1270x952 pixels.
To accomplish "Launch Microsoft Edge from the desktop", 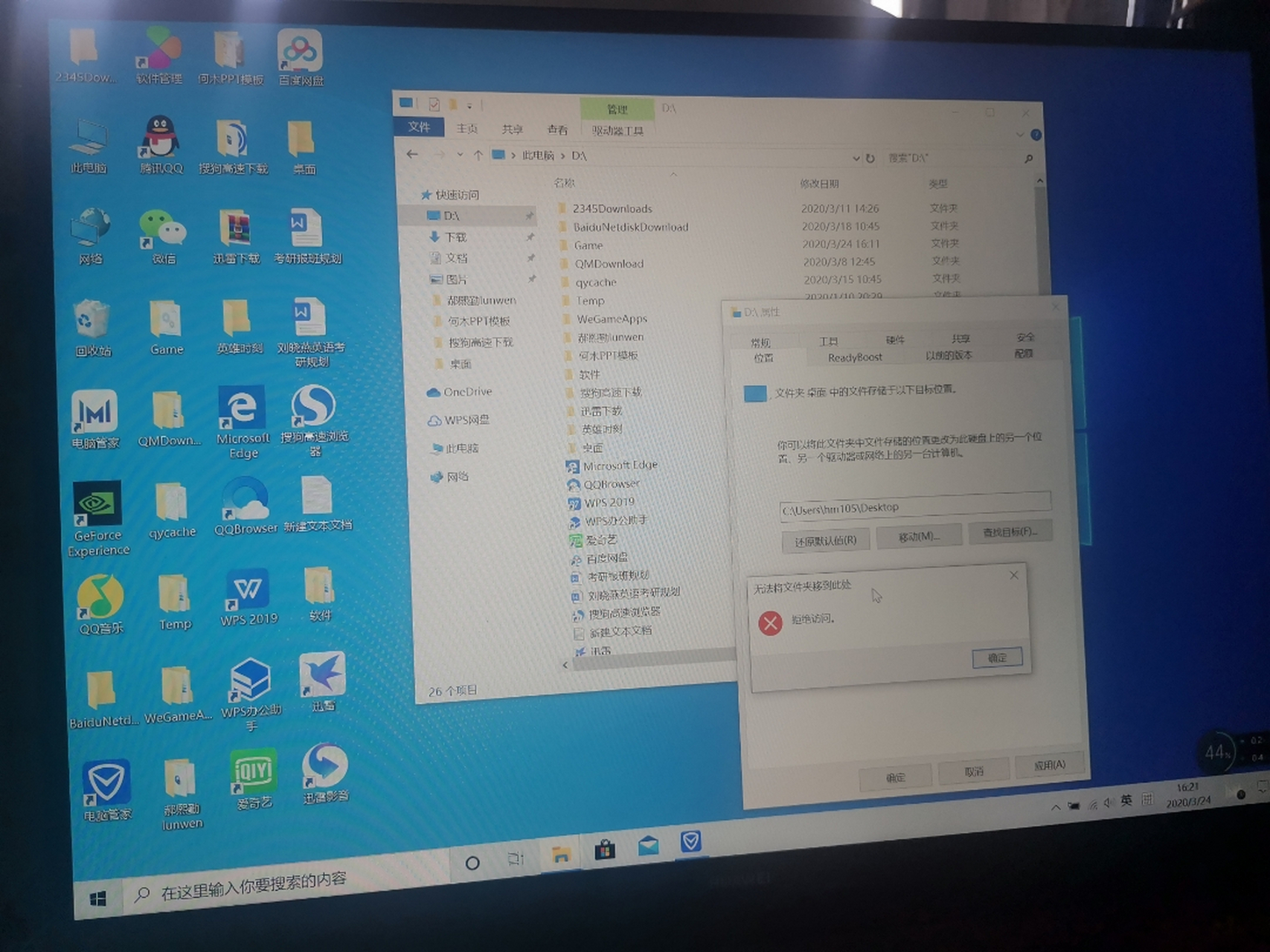I will click(243, 421).
